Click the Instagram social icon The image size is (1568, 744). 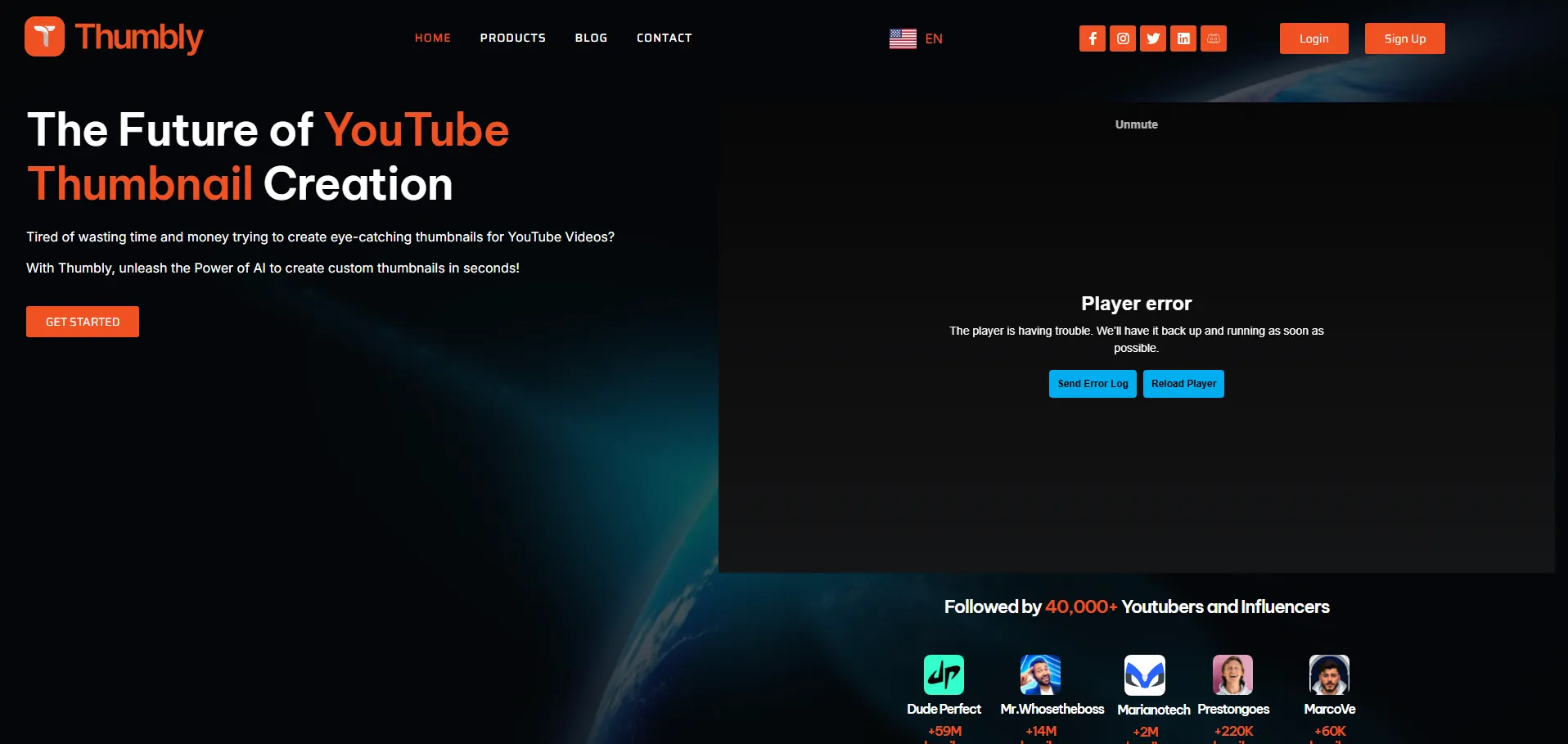point(1123,38)
